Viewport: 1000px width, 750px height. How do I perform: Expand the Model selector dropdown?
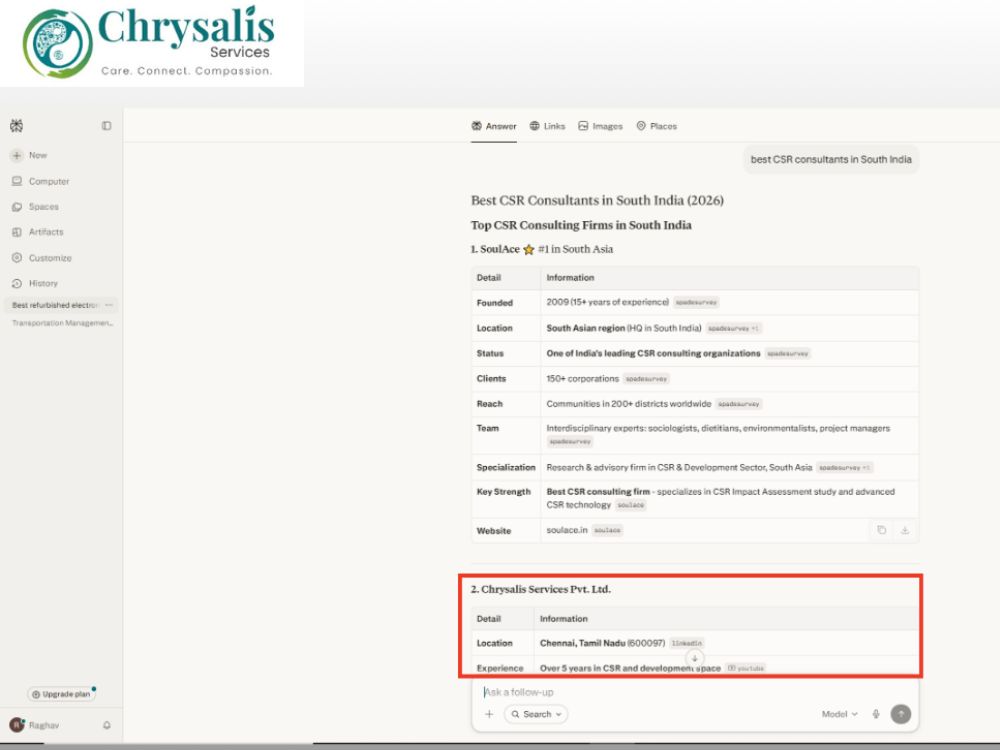coord(839,714)
